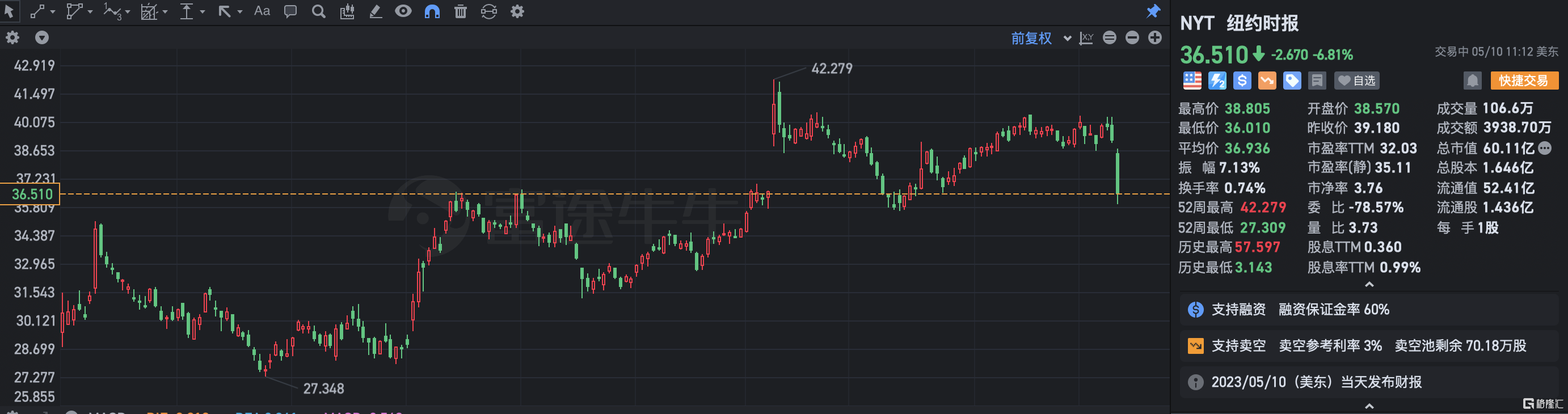
Task: Select the trend line drawing tool
Action: (x=37, y=11)
